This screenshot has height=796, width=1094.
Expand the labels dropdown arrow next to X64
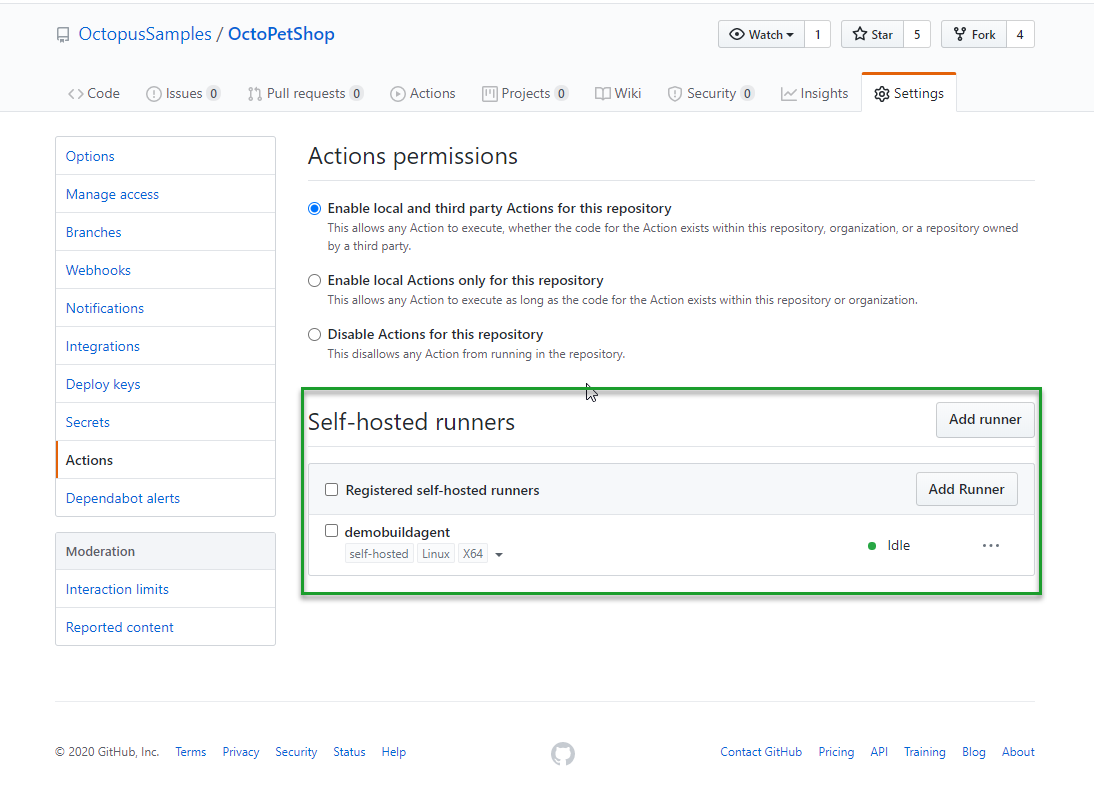(x=499, y=555)
